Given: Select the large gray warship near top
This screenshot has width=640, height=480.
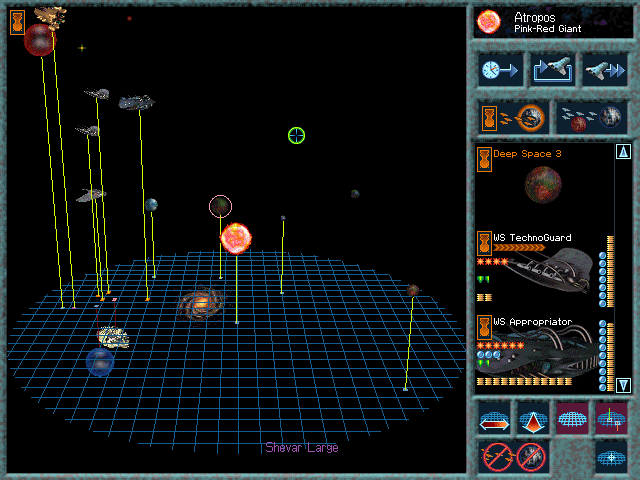Looking at the screenshot, I should [136, 102].
